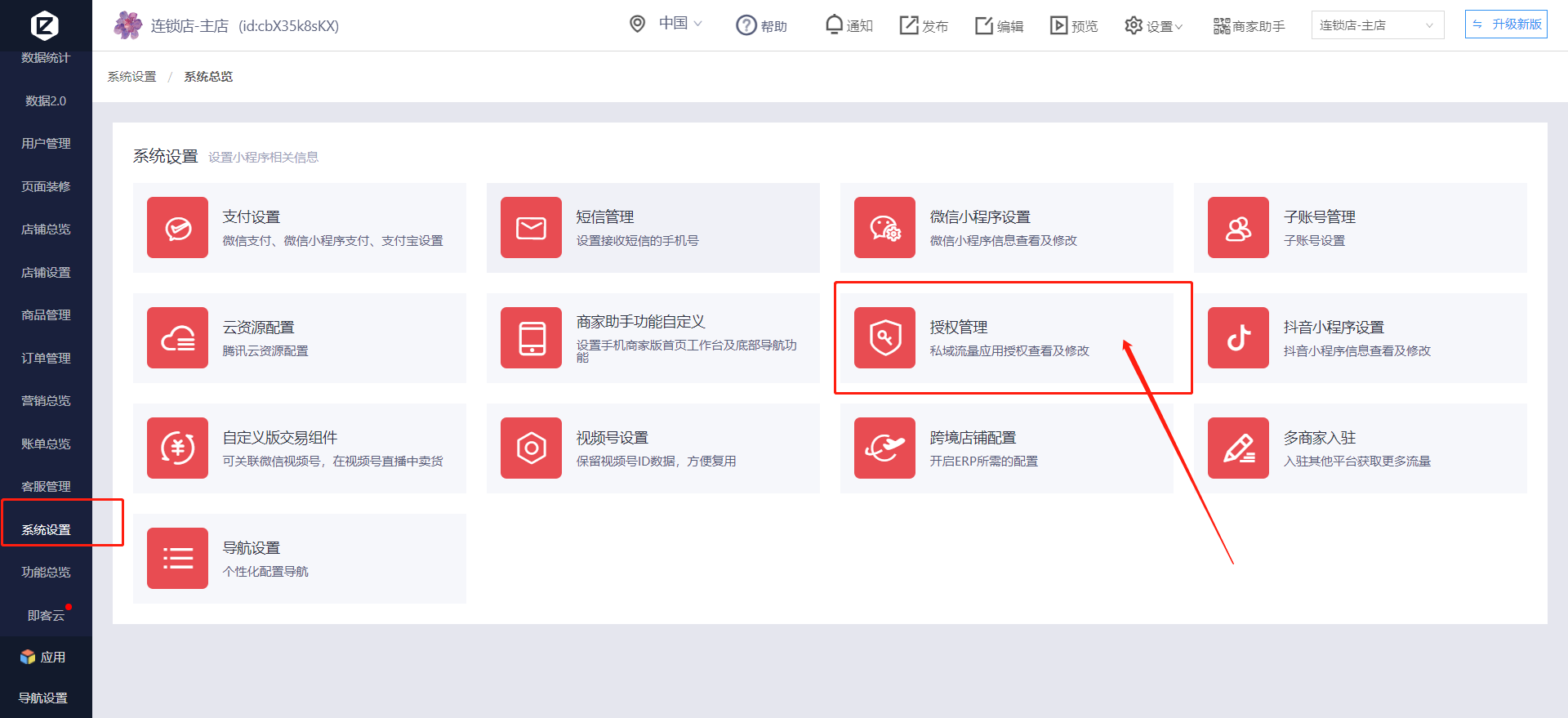Viewport: 1568px width, 718px height.
Task: Go to 店铺设置 in the sidebar
Action: click(46, 272)
